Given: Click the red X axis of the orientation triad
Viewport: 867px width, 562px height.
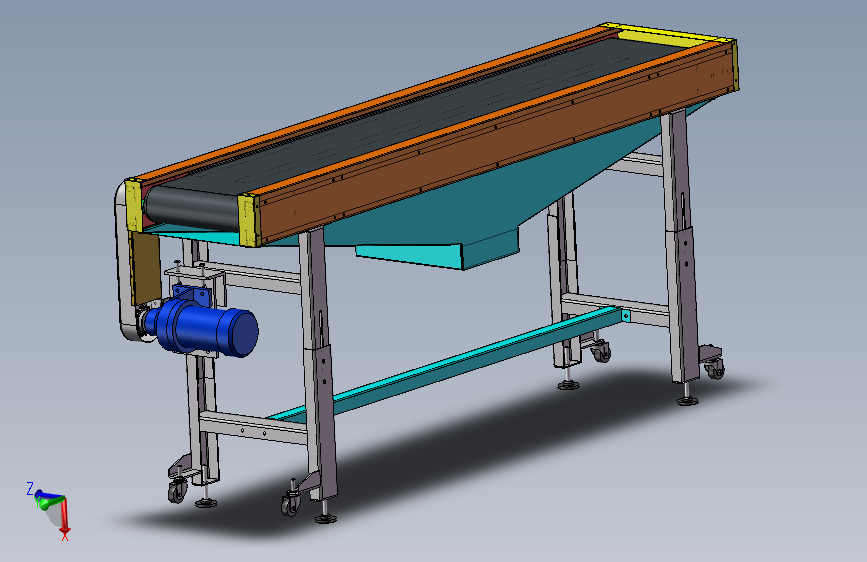Looking at the screenshot, I should [x=64, y=517].
